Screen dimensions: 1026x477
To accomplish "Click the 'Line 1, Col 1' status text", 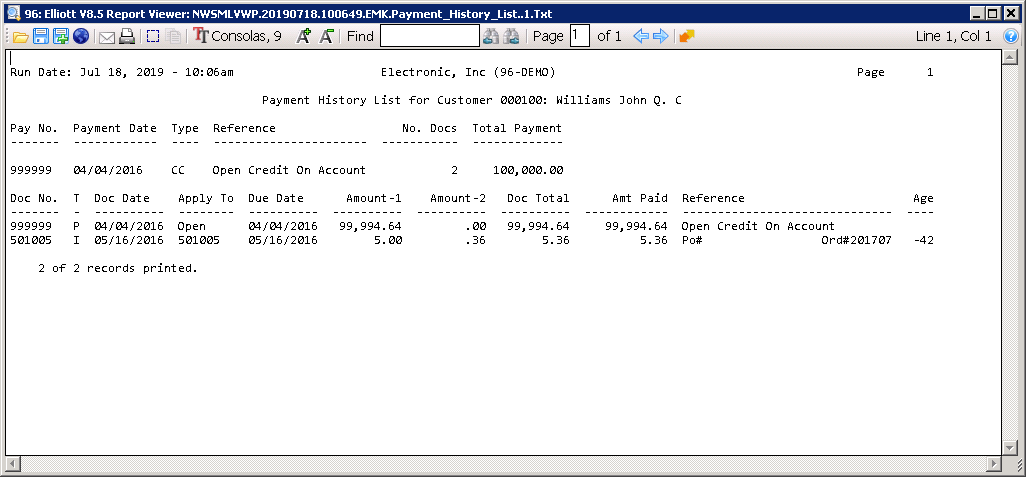I will pos(953,37).
